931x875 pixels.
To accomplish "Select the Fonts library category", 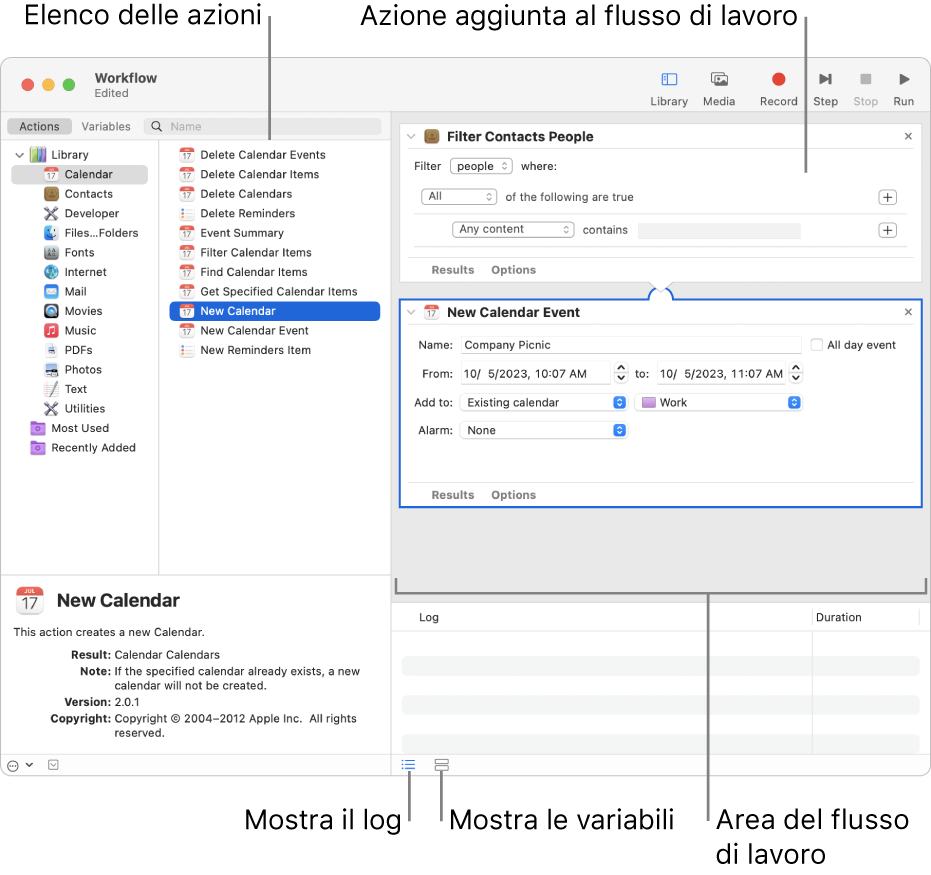I will pyautogui.click(x=69, y=253).
